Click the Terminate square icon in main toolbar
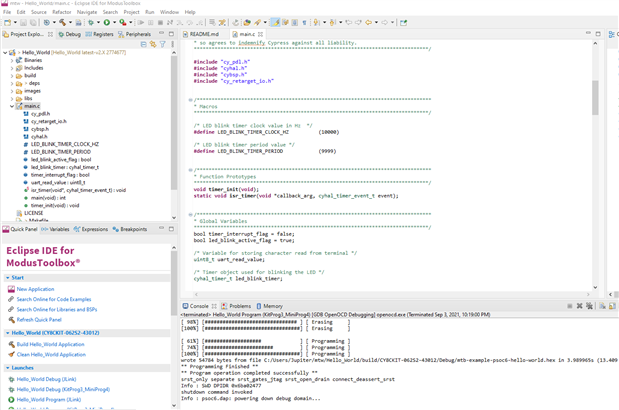This screenshot has width=619, height=410. [160, 22]
